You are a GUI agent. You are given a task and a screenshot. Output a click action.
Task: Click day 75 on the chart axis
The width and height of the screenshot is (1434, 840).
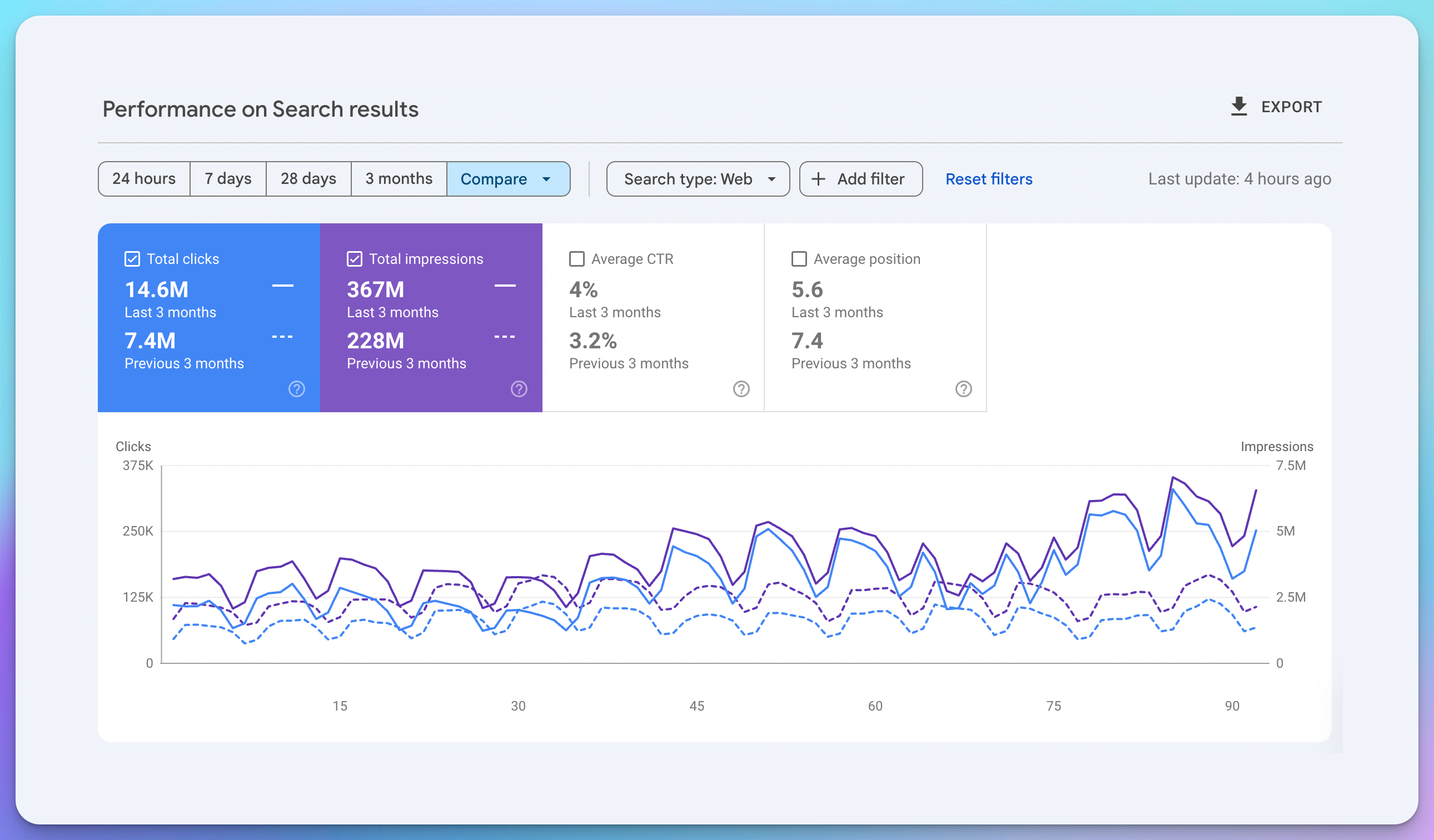[1053, 706]
